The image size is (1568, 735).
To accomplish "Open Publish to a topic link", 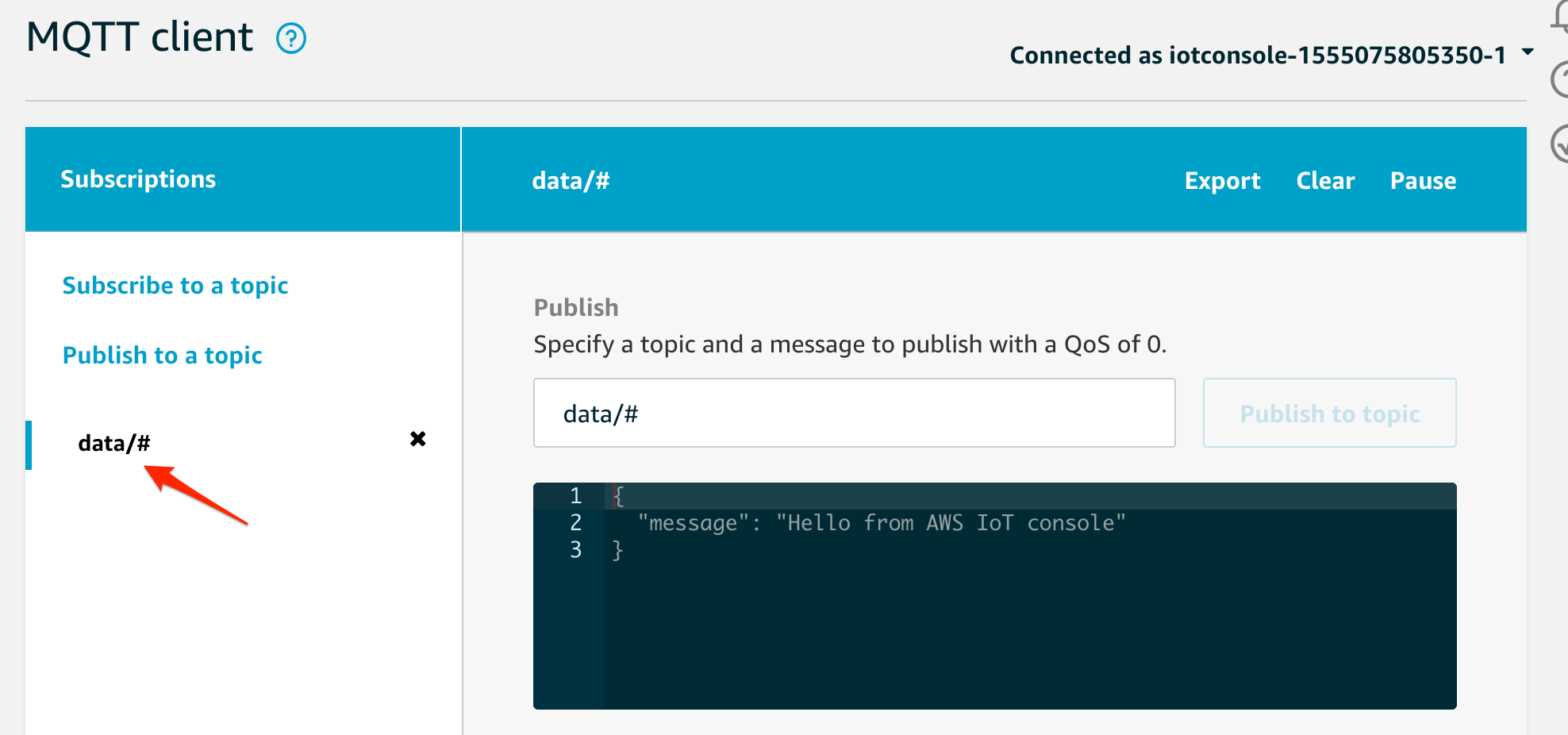I will tap(162, 356).
